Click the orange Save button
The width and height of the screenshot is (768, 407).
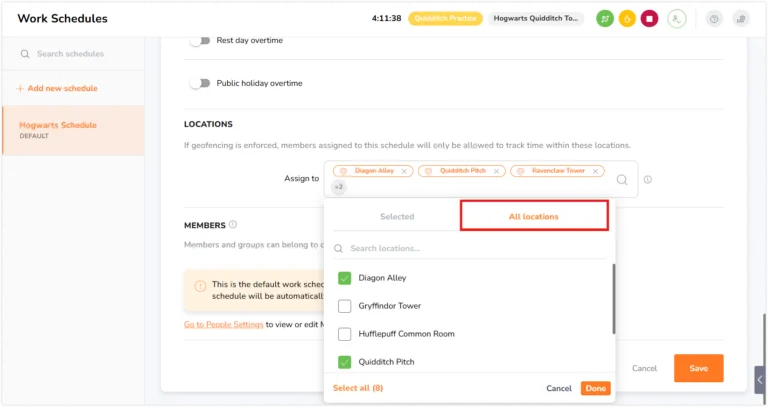click(698, 368)
